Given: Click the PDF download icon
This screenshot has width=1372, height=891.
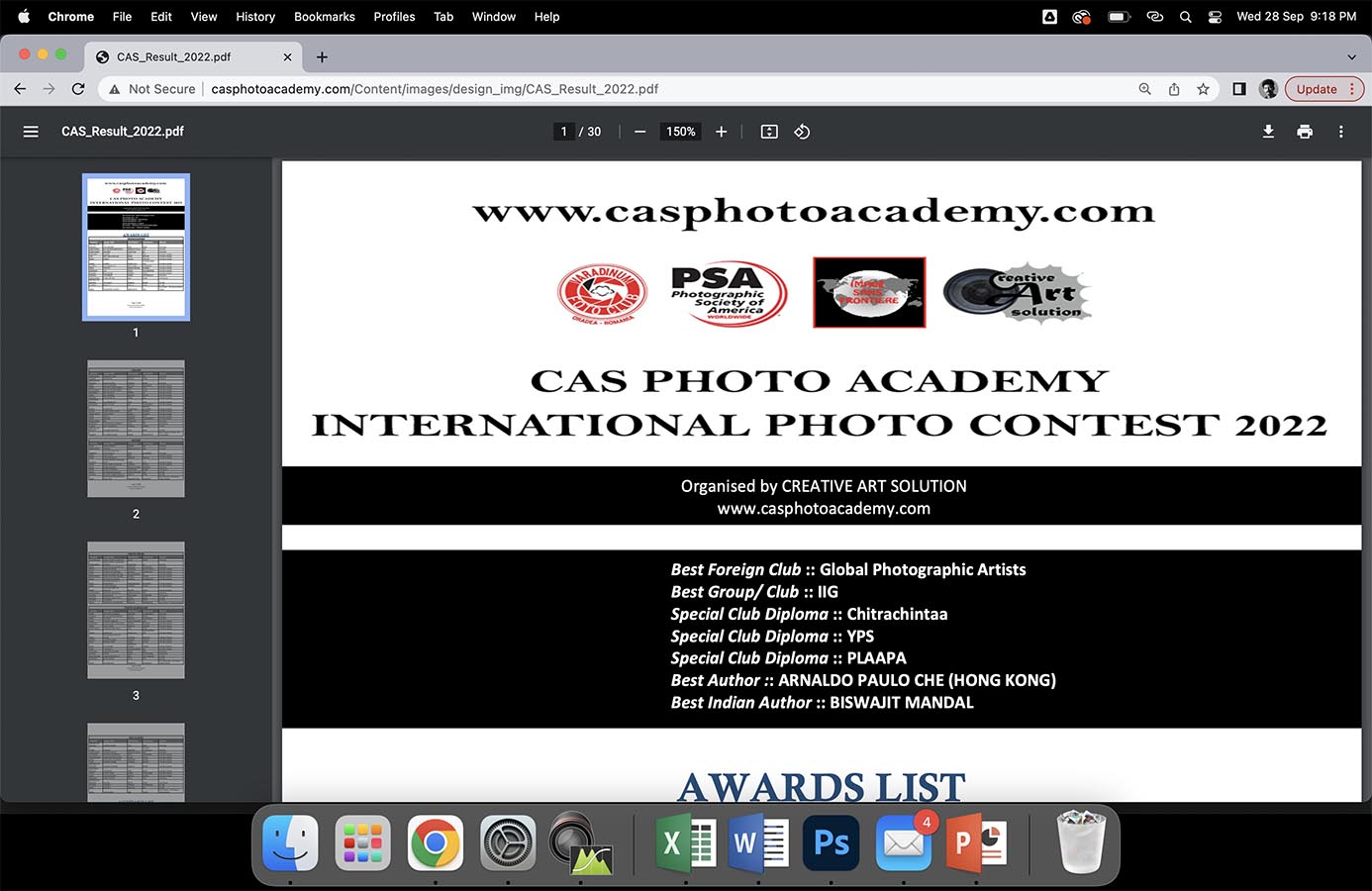Looking at the screenshot, I should (x=1268, y=132).
